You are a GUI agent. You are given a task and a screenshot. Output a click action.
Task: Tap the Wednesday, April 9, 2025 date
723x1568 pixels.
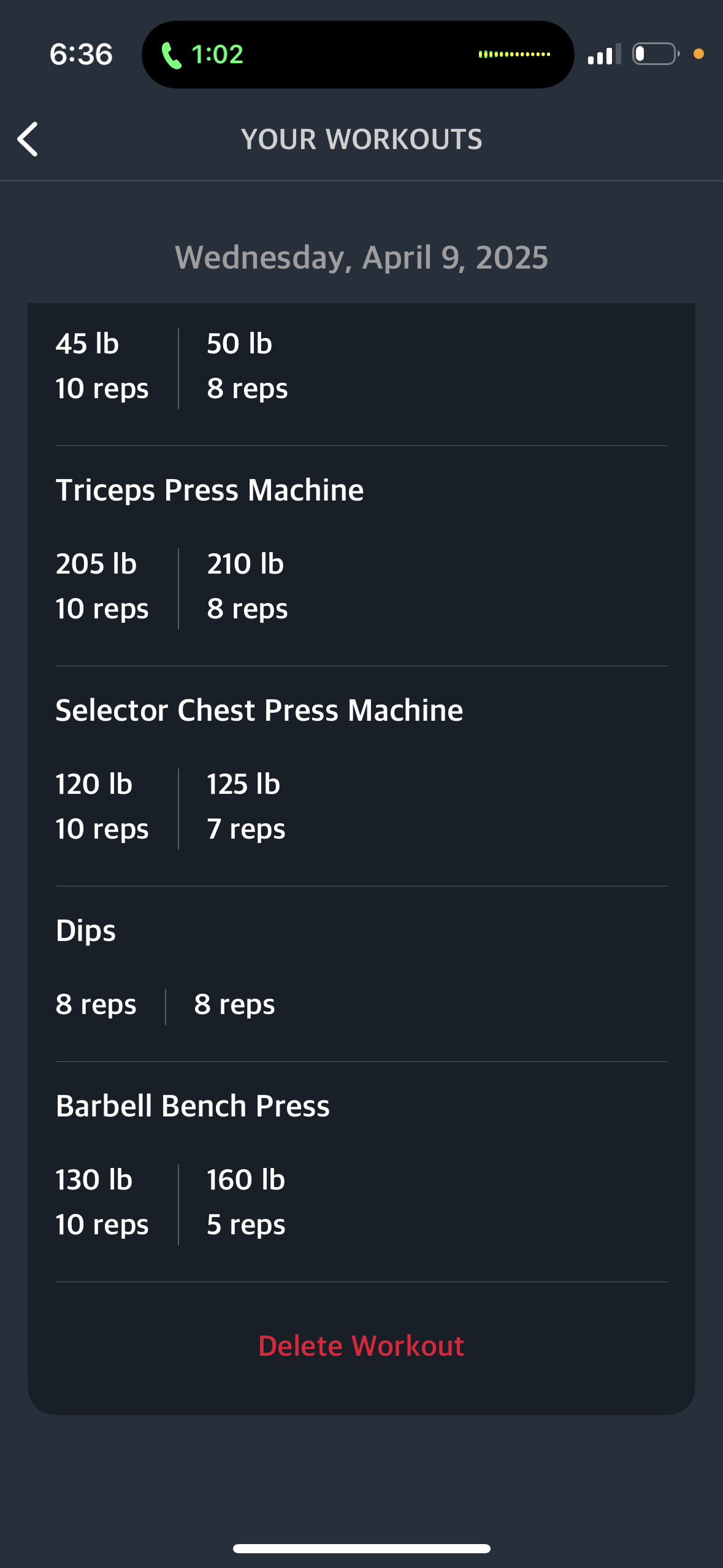coord(361,257)
